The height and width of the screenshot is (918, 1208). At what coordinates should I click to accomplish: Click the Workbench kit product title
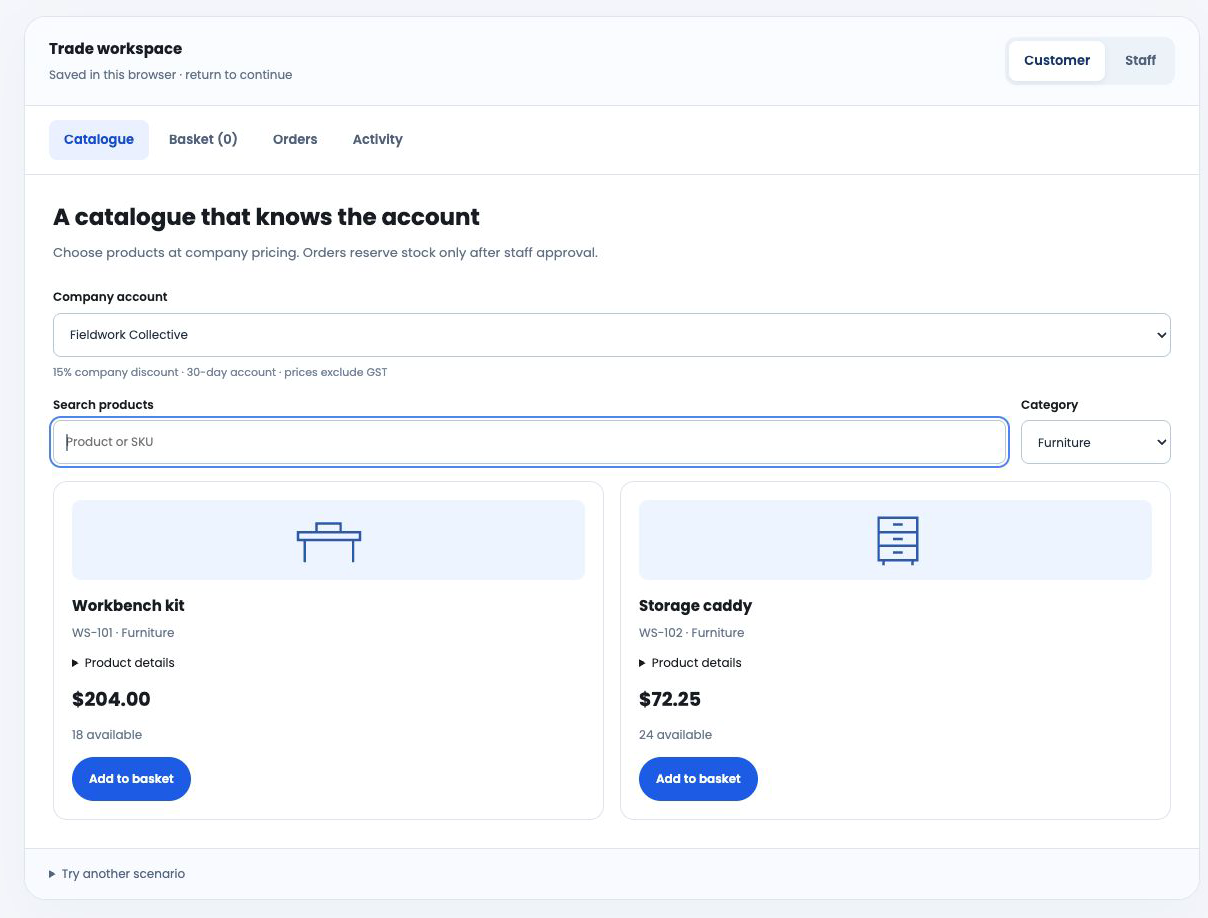(128, 606)
